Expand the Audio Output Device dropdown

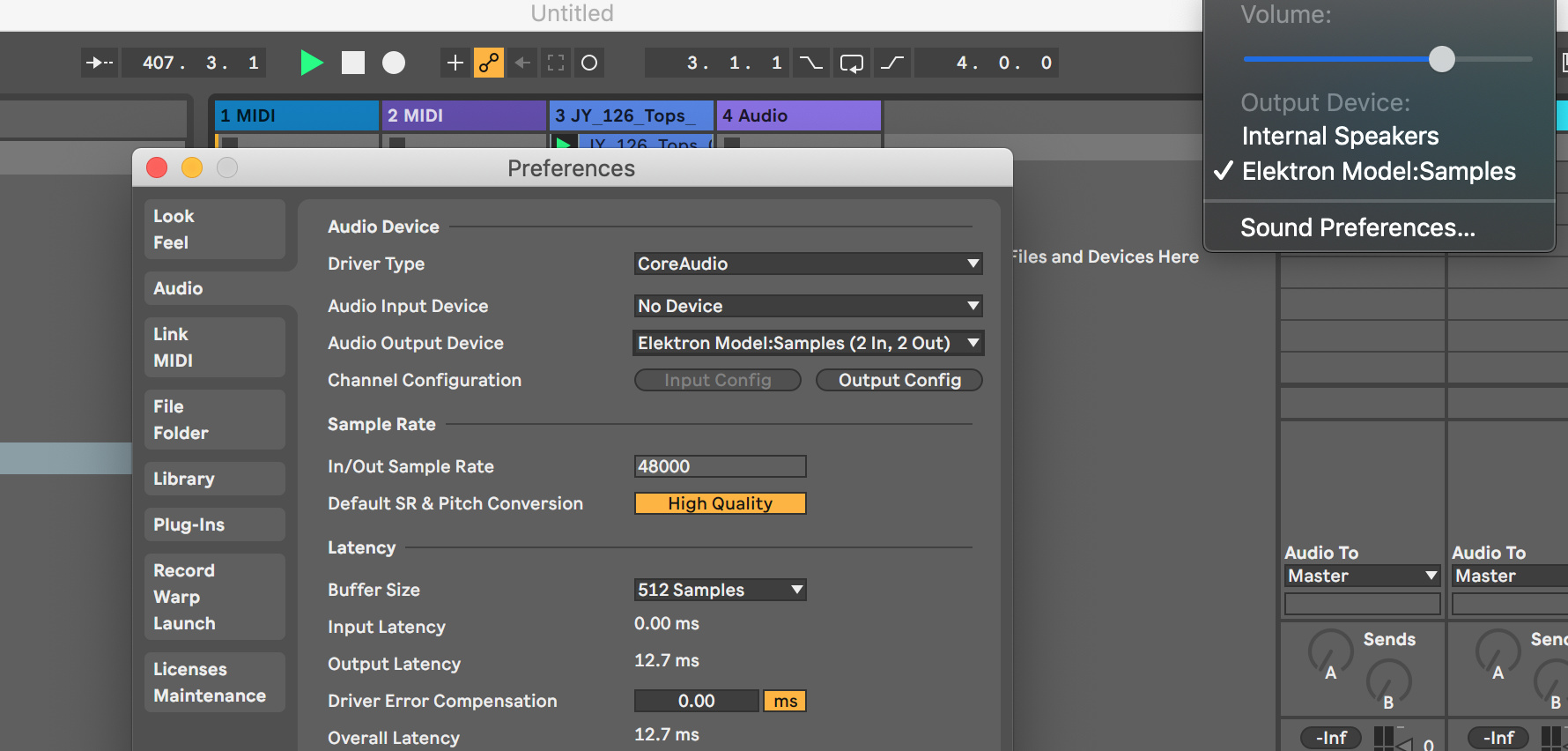pos(808,343)
